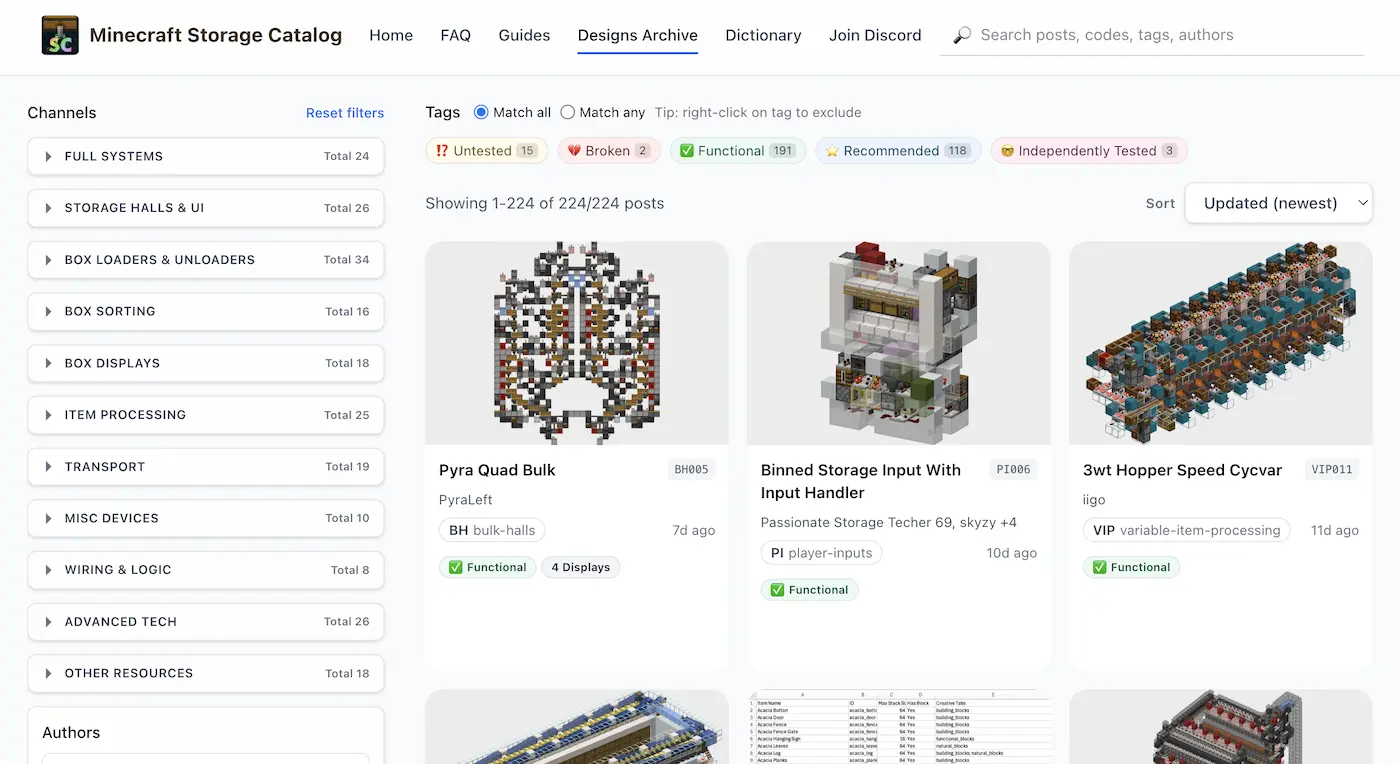The width and height of the screenshot is (1400, 764).
Task: Click the search magnifier icon
Action: (x=962, y=35)
